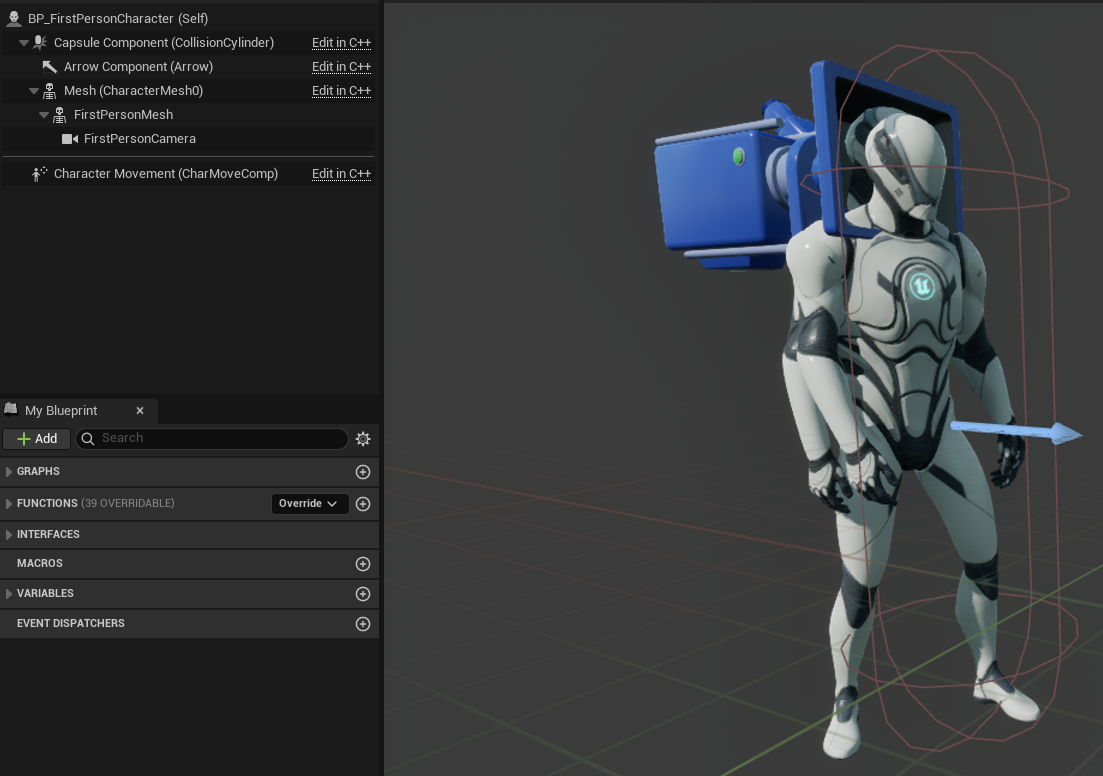
Task: Collapse the Capsule Component tree node
Action: point(24,43)
